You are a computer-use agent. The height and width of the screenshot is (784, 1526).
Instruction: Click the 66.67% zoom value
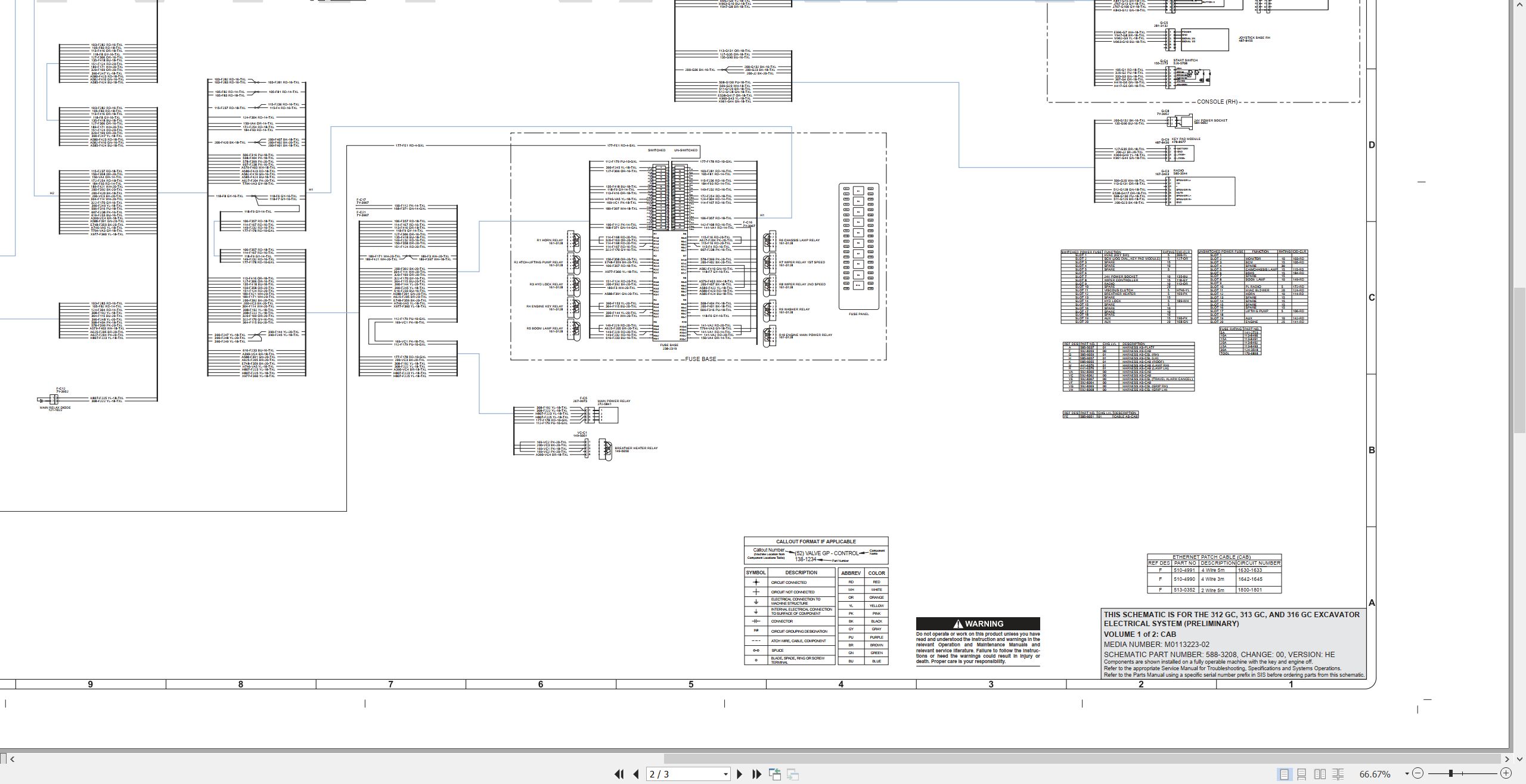[x=1376, y=774]
